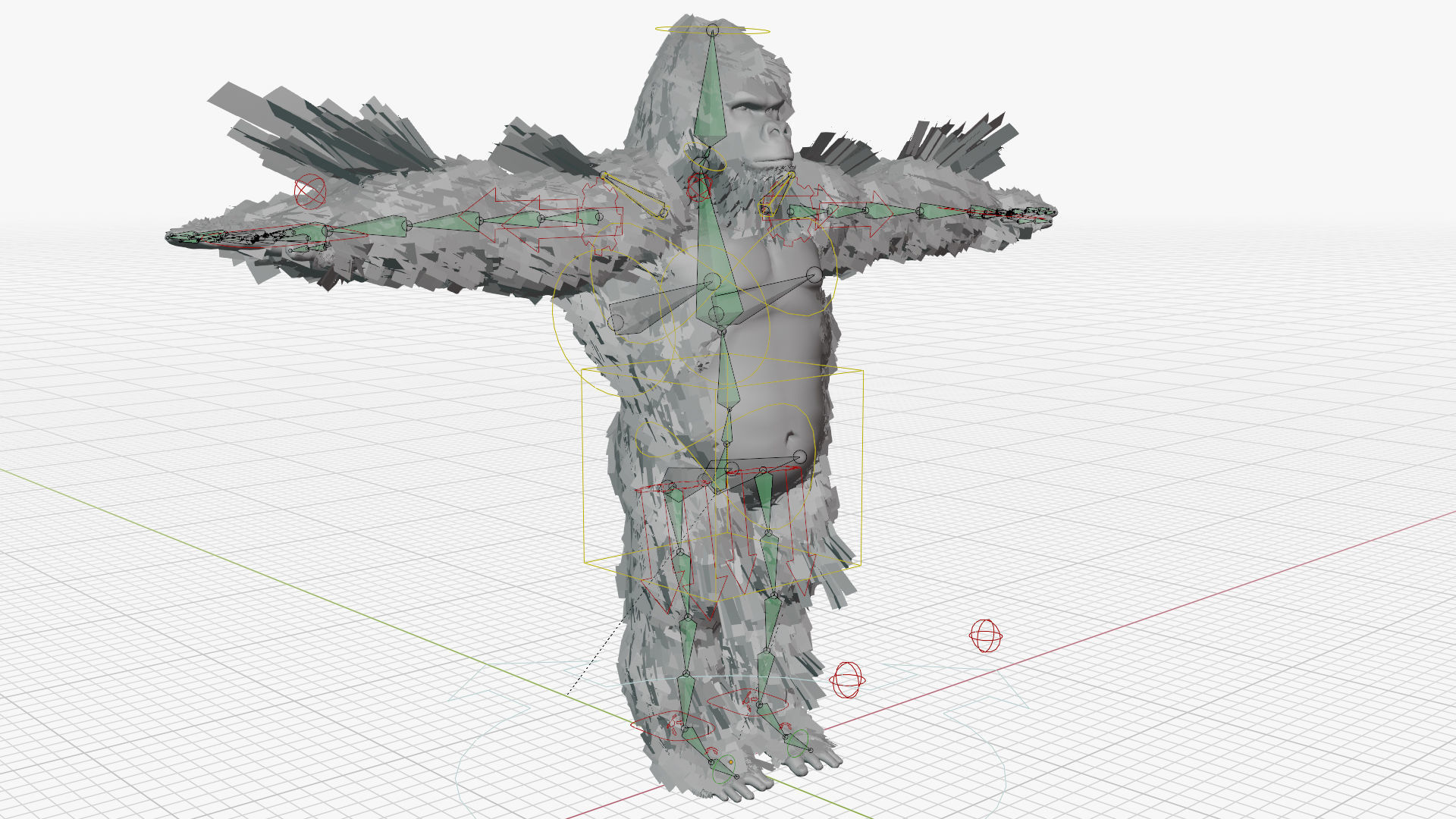The height and width of the screenshot is (819, 1456).
Task: Select the yellow ring control atop the head
Action: point(712,31)
